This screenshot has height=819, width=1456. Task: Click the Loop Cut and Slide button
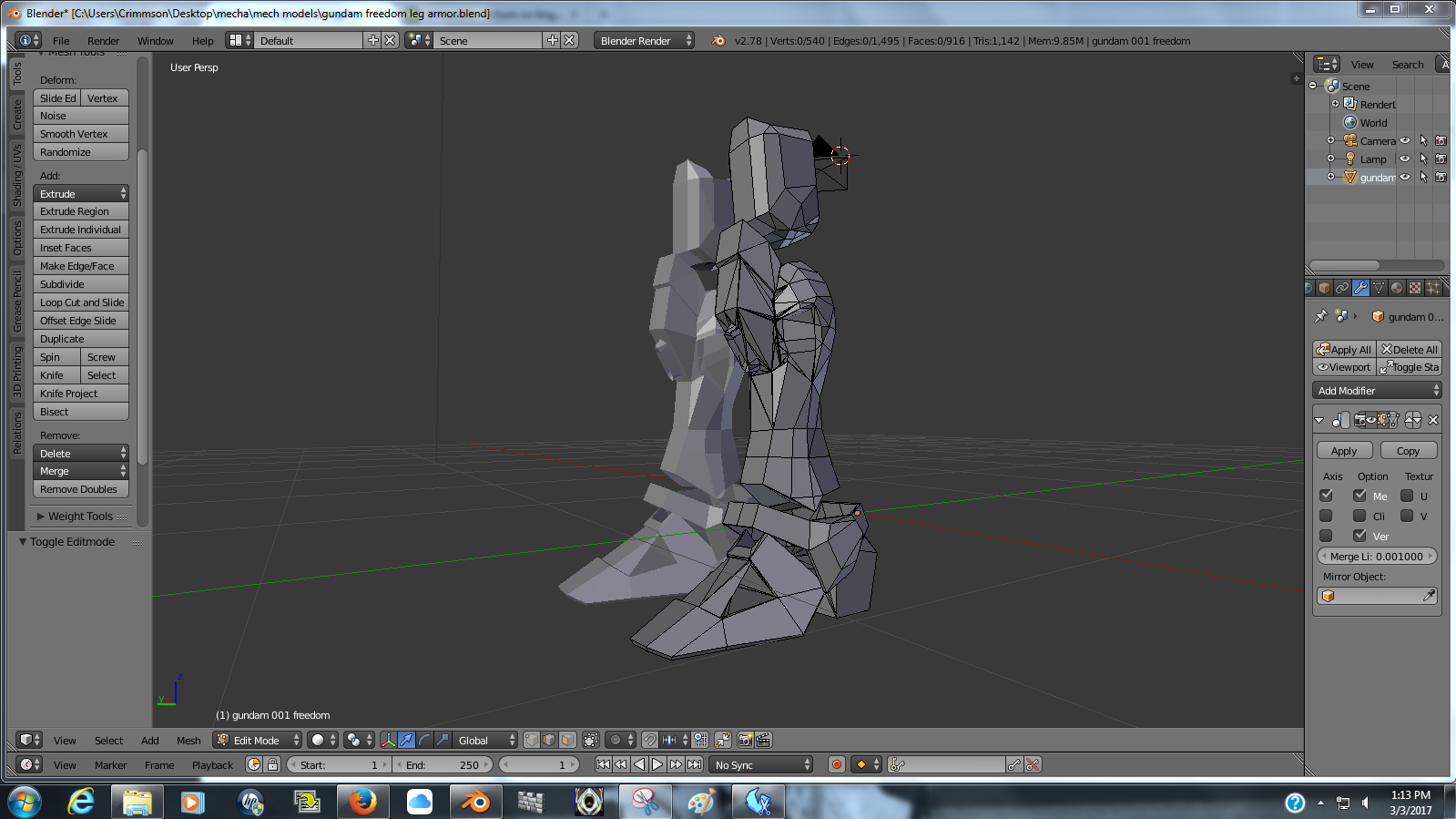click(81, 302)
